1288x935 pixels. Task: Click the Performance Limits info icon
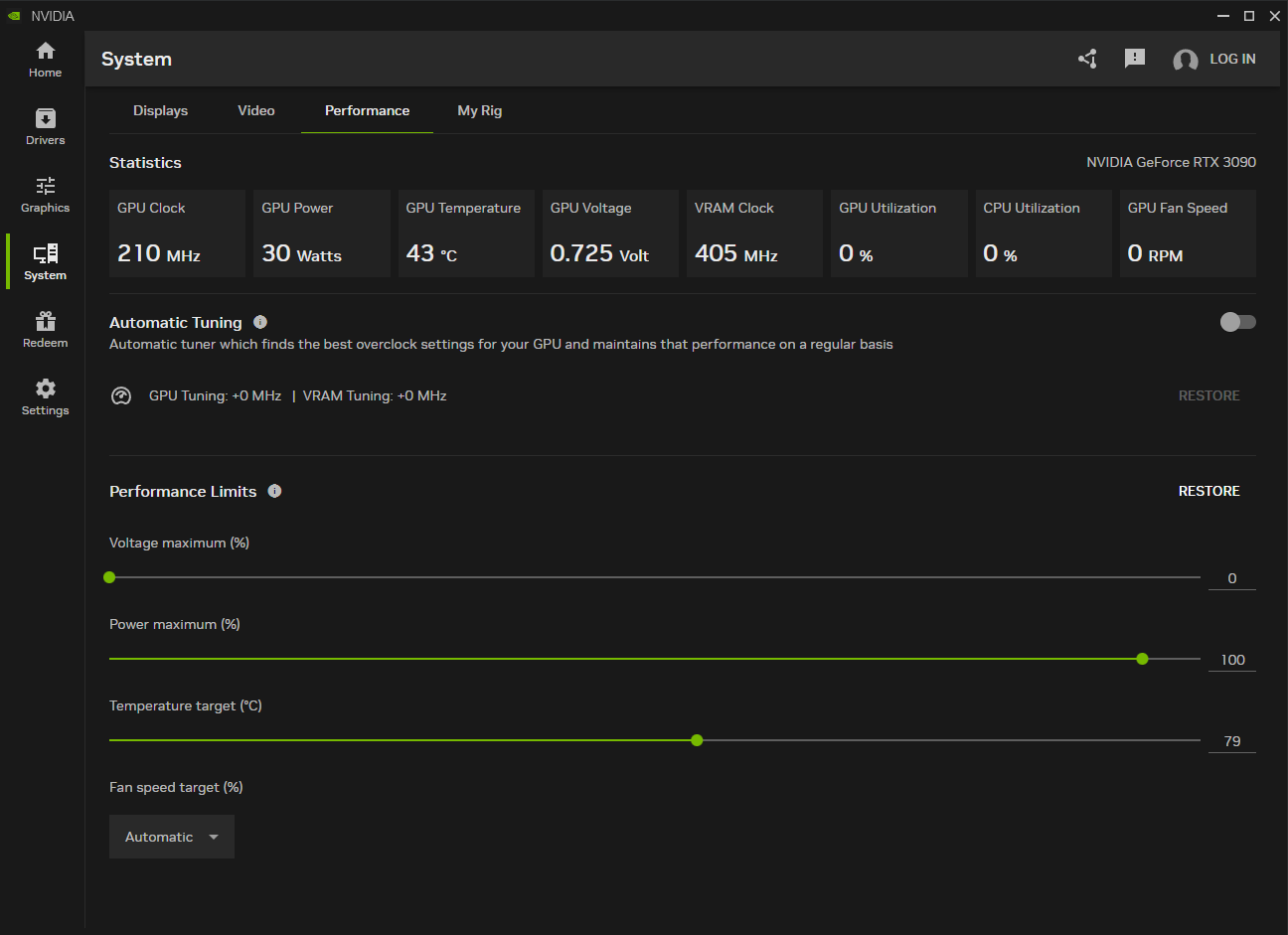point(274,491)
